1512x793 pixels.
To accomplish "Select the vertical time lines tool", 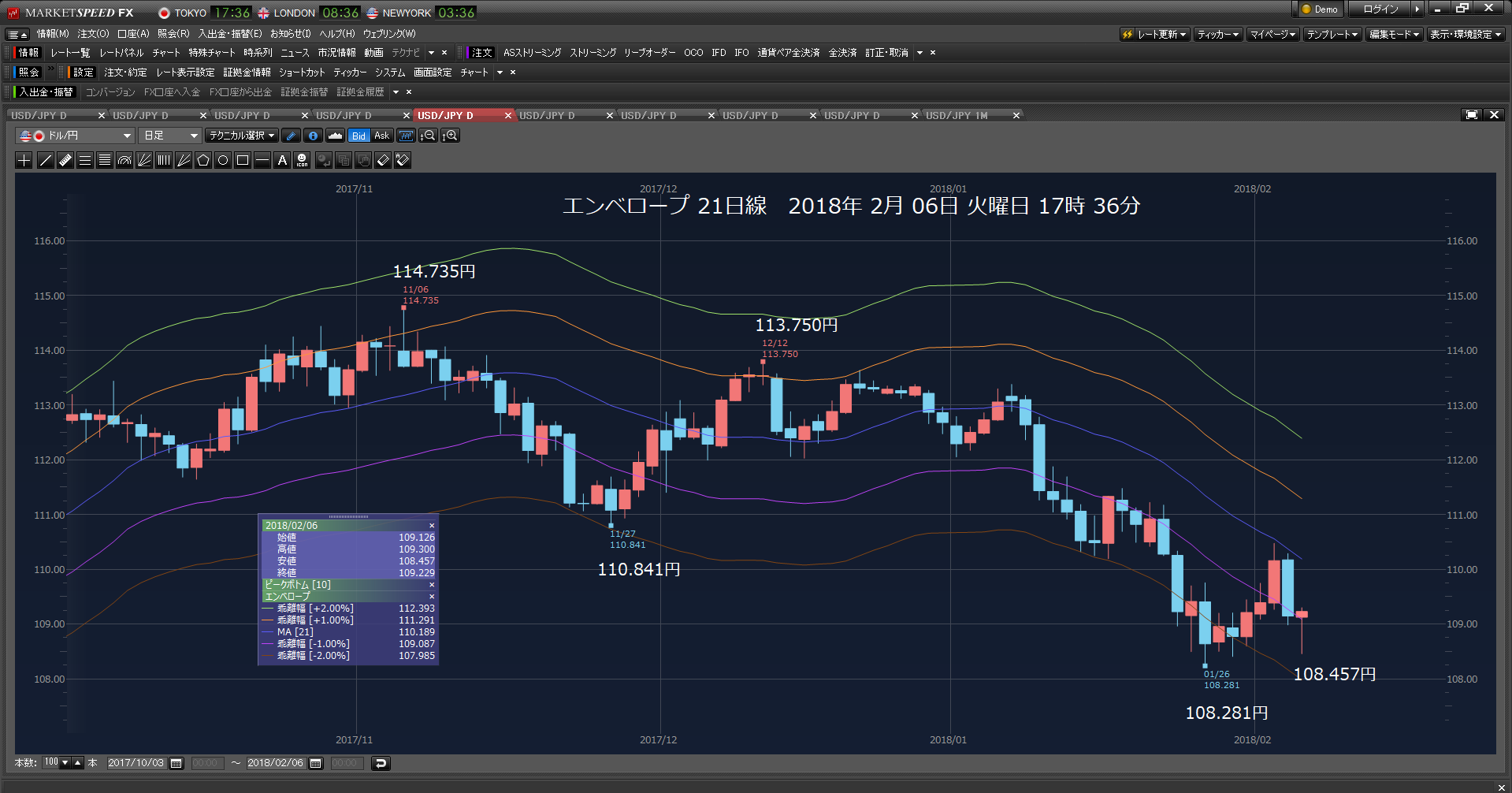I will click(164, 161).
